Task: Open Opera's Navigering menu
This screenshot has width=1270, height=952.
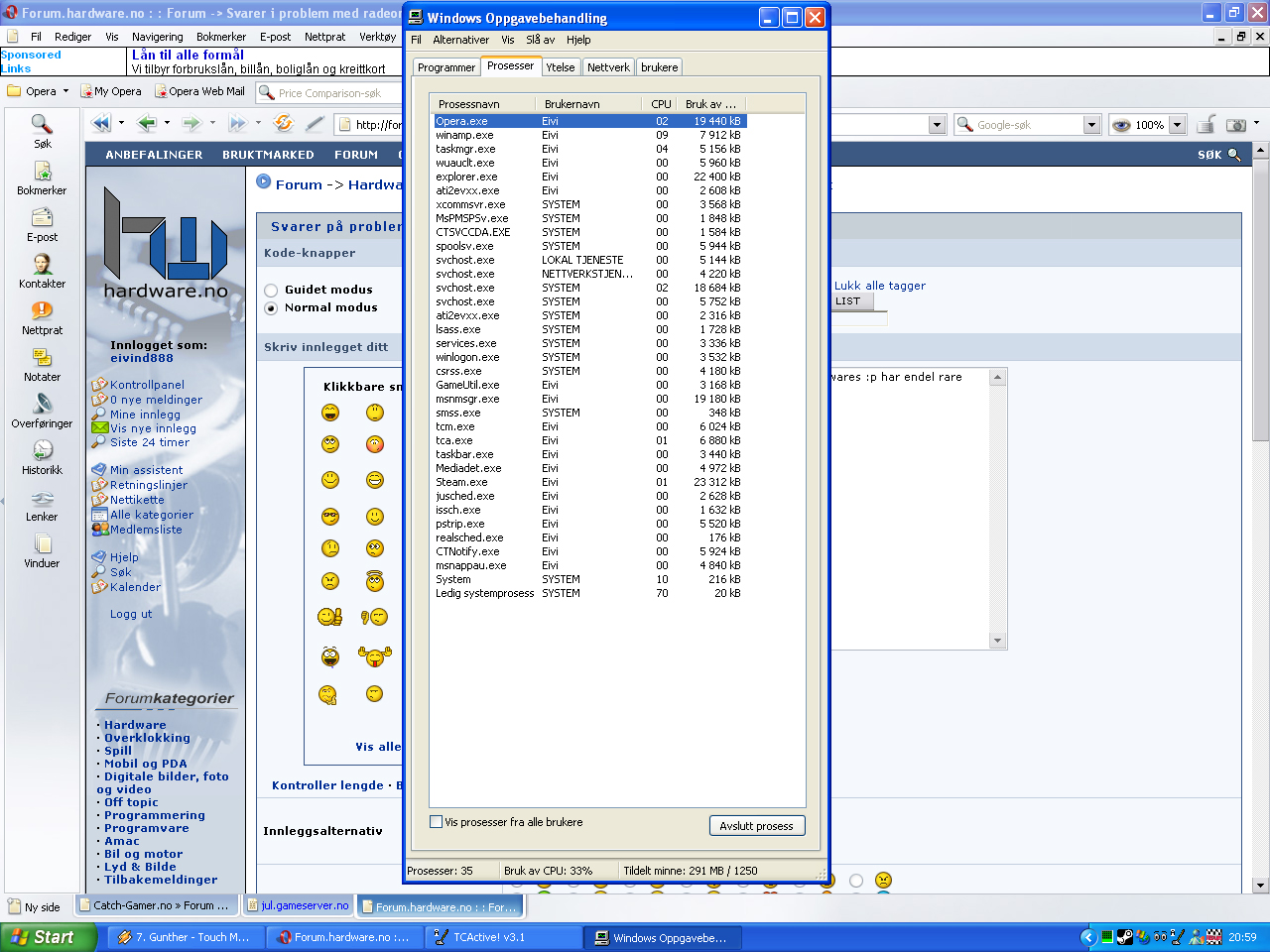Action: click(157, 37)
